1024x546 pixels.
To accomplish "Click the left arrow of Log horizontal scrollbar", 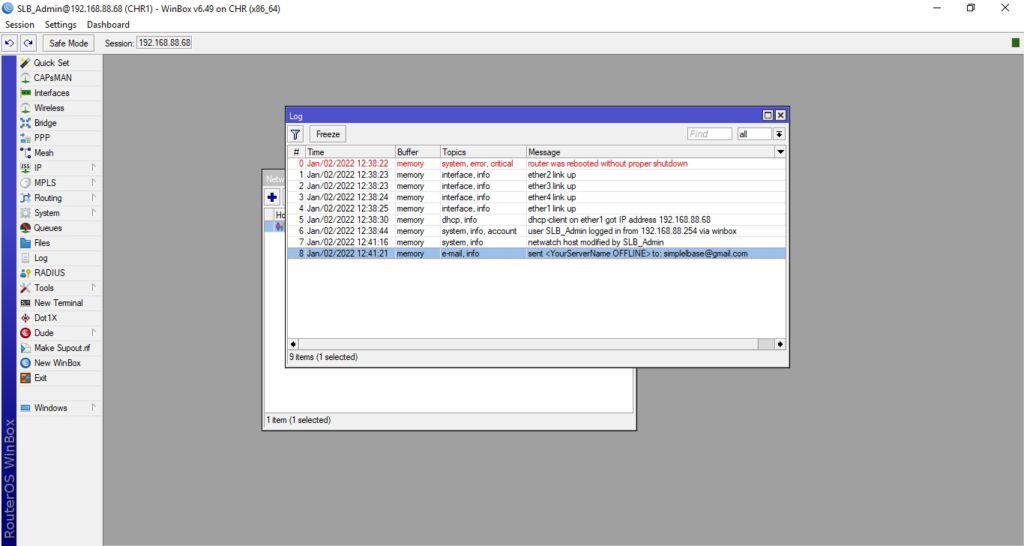I will coord(293,344).
